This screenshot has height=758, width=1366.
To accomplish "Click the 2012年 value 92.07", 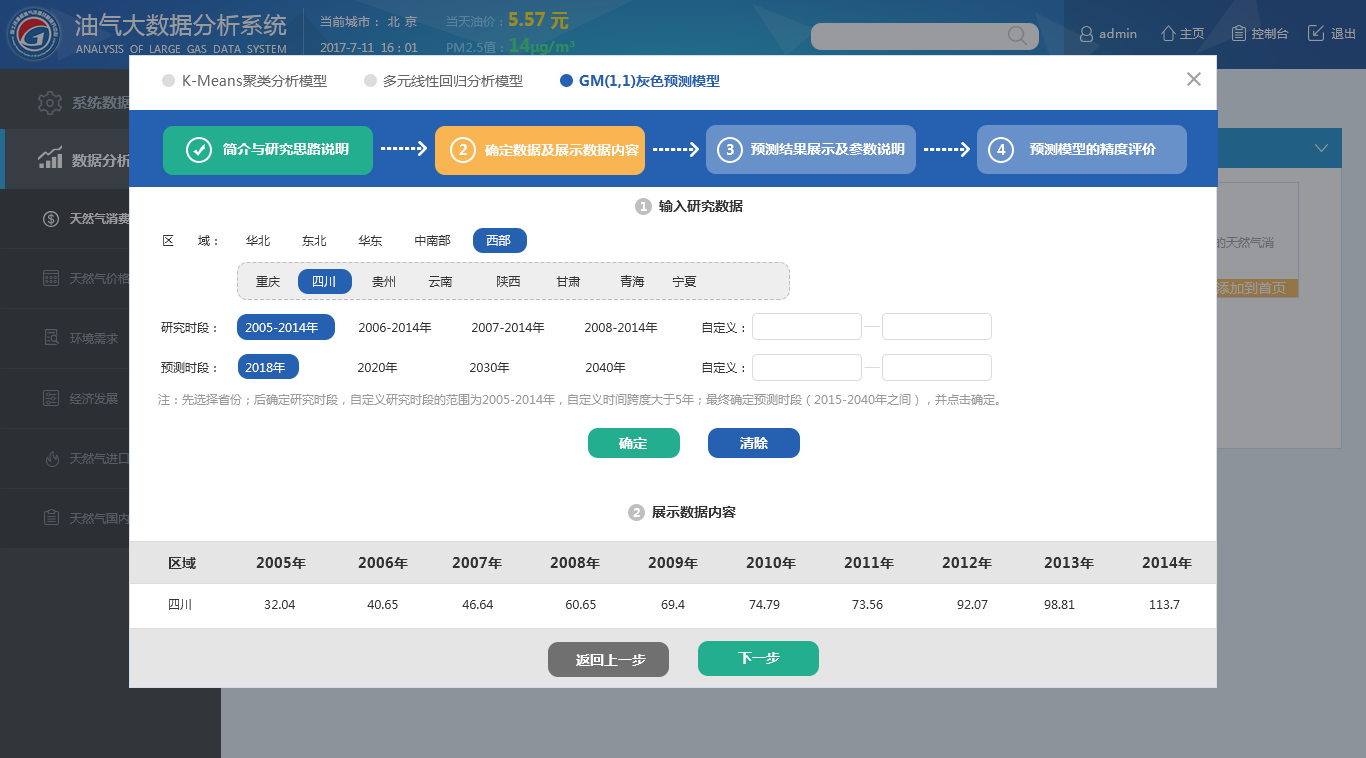I will 972,605.
